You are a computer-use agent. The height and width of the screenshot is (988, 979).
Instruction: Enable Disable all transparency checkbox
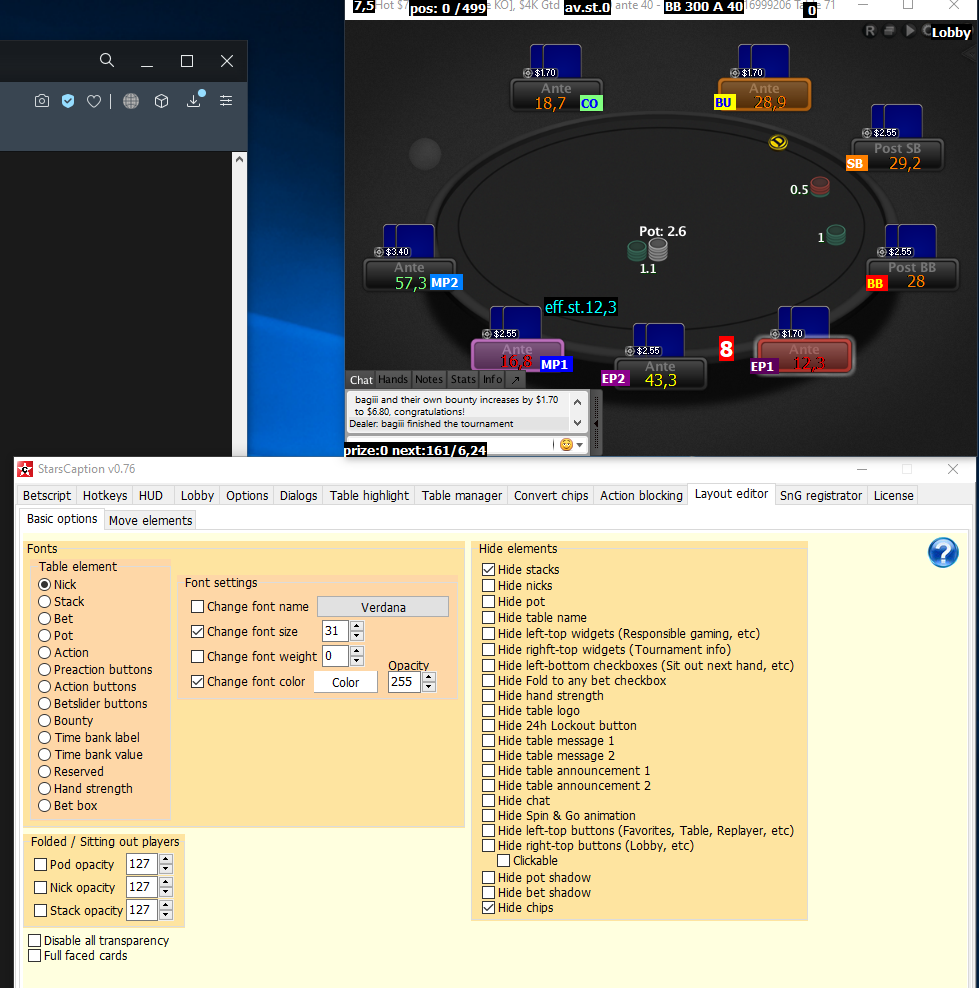(x=35, y=941)
